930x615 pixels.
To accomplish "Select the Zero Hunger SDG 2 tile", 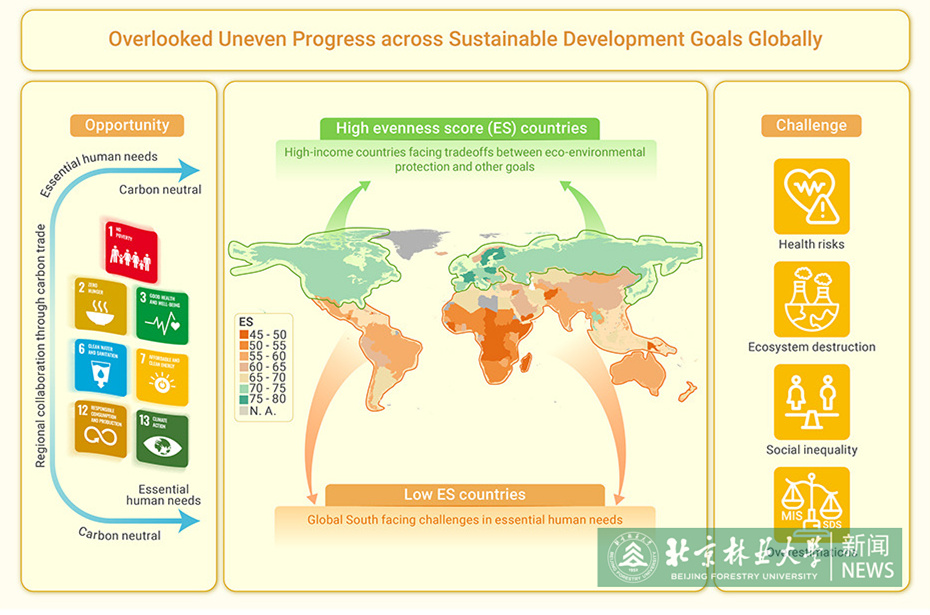I will (x=100, y=306).
